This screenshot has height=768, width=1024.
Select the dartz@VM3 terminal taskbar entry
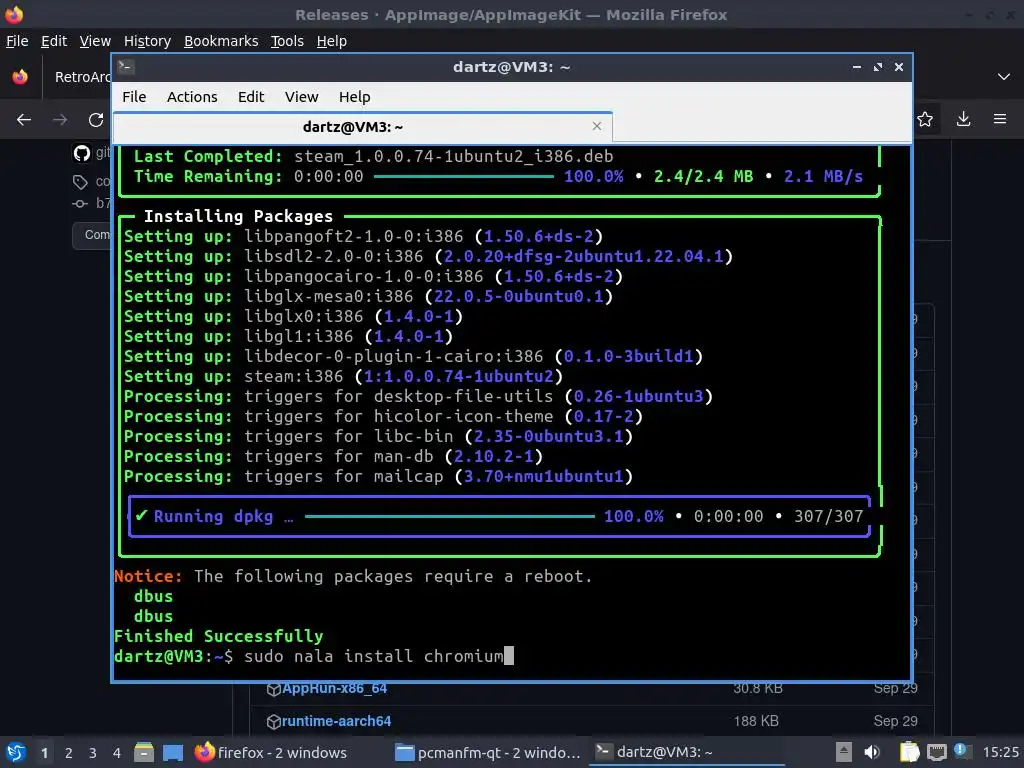click(x=687, y=752)
